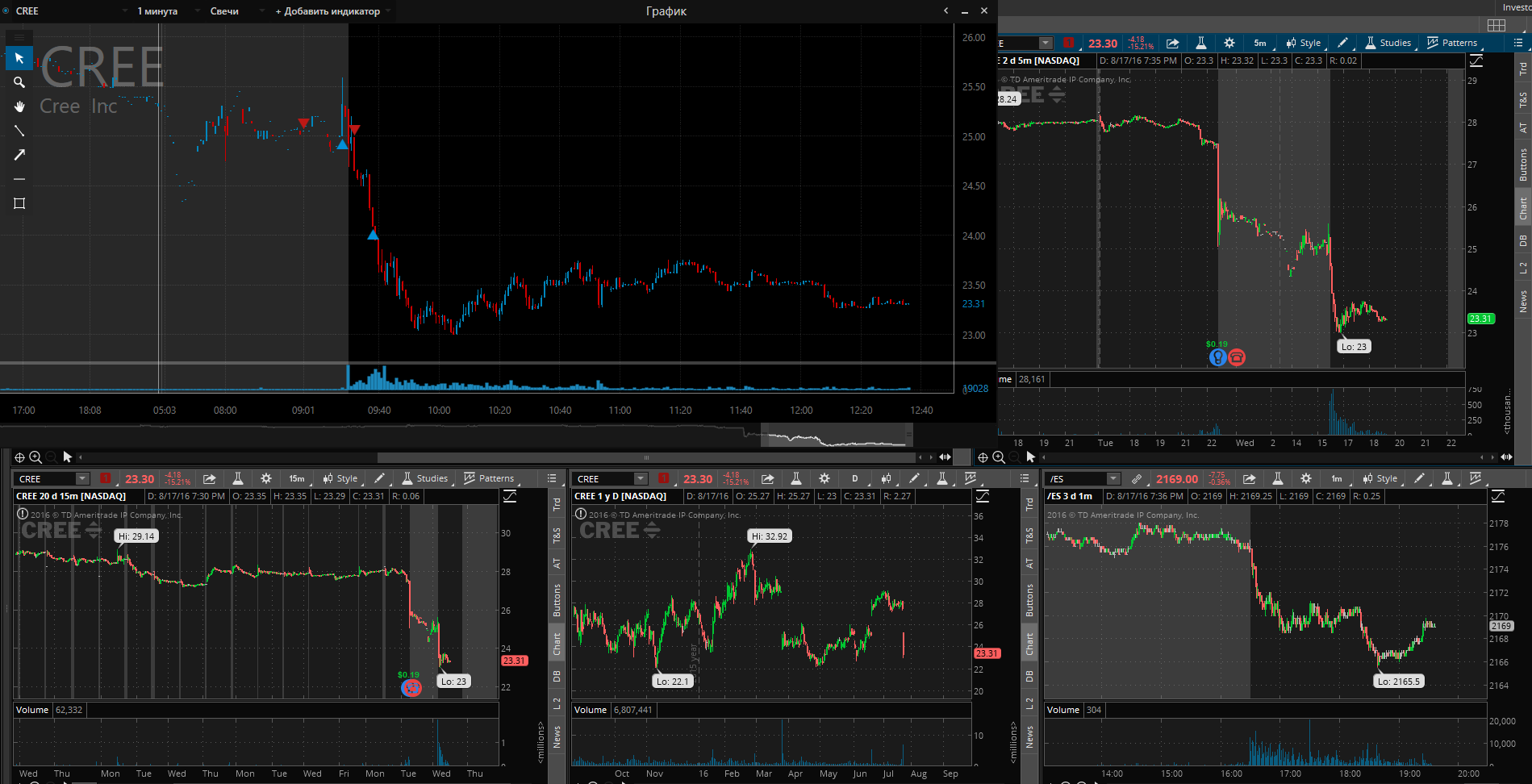Toggle the drawing toolbar collapse handle

click(x=19, y=37)
